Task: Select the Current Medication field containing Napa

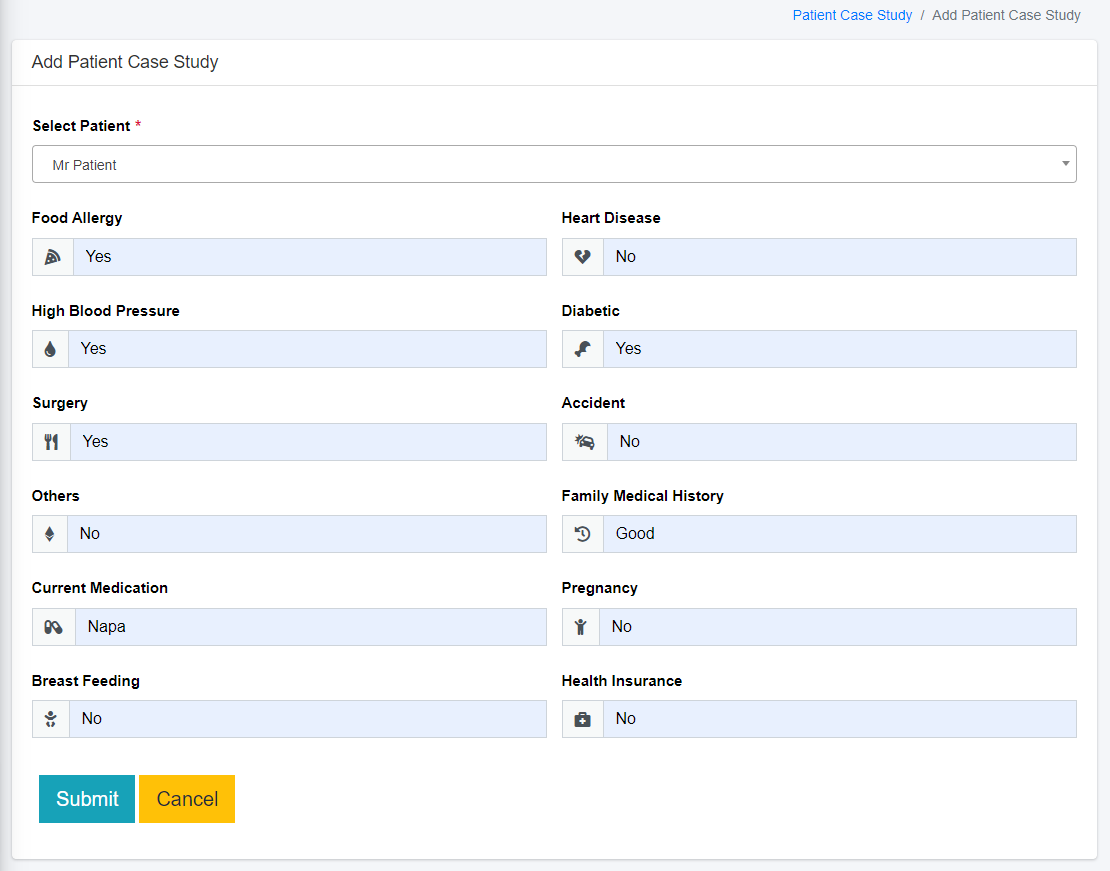Action: pyautogui.click(x=310, y=627)
